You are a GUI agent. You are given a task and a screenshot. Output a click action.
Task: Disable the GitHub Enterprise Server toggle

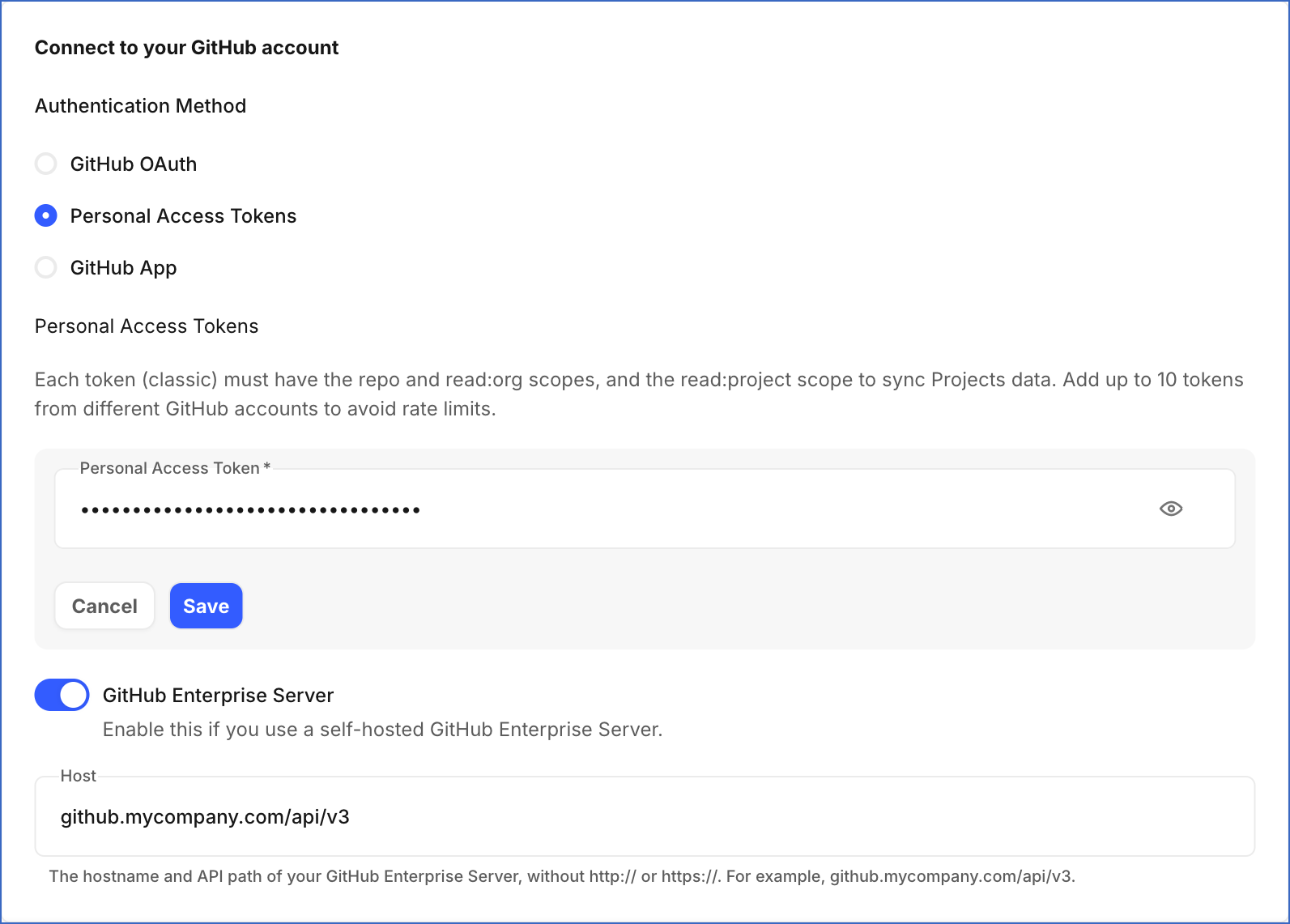tap(62, 695)
